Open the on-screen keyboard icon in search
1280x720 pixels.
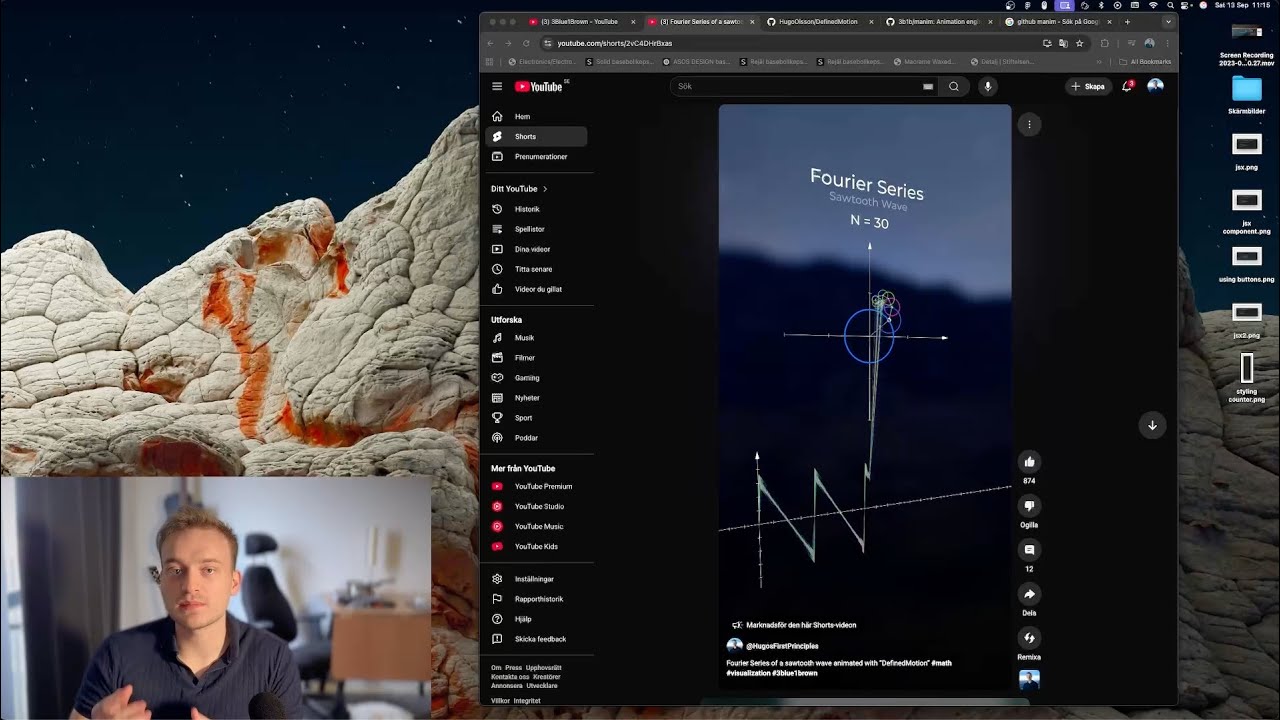click(928, 86)
